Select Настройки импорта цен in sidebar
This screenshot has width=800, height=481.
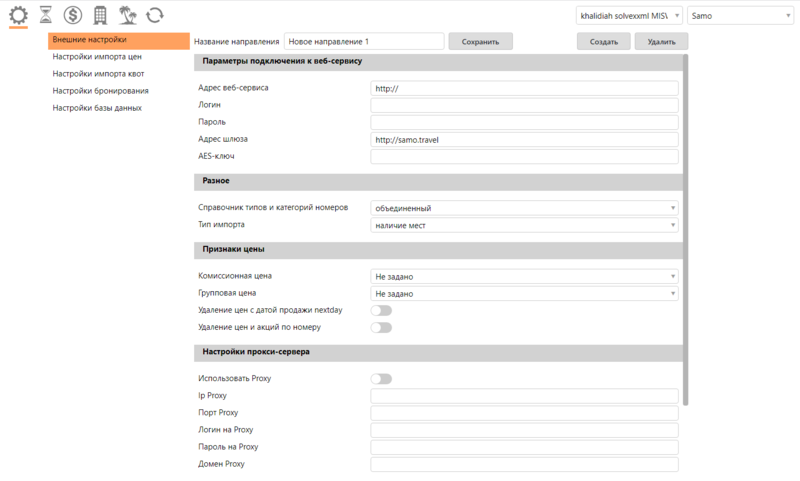[98, 57]
